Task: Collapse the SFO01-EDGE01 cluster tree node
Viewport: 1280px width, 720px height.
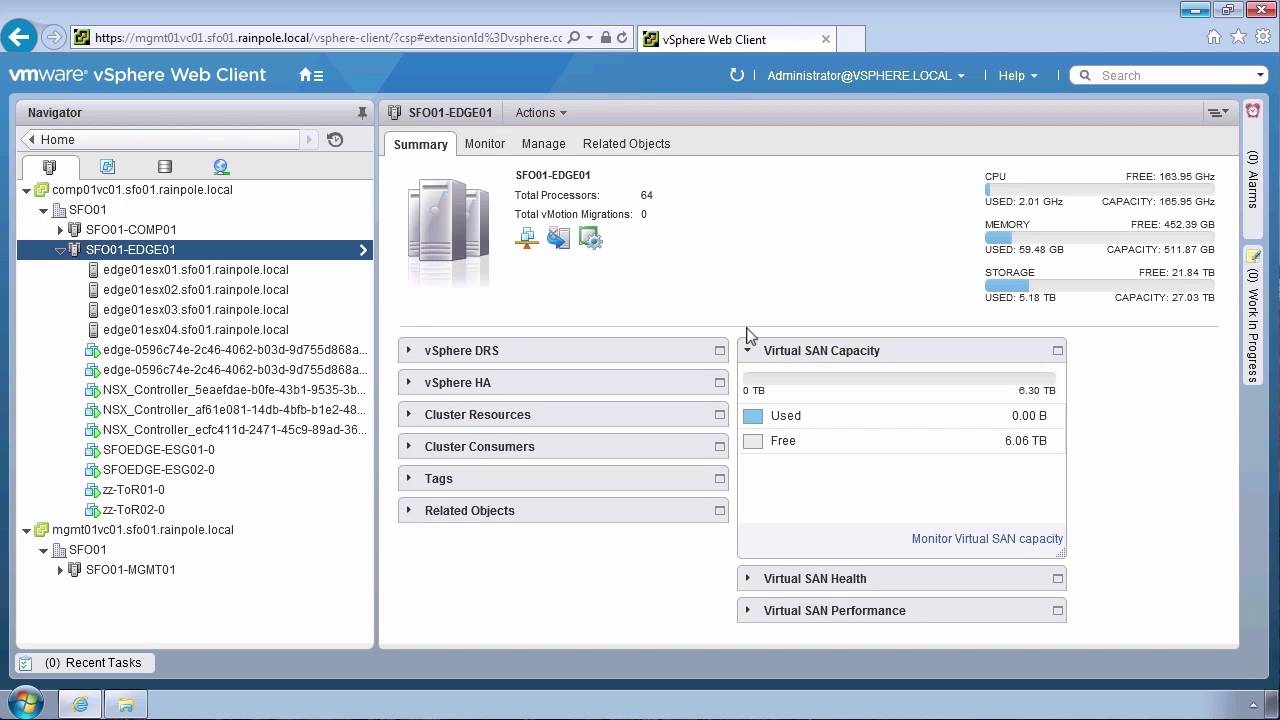Action: [60, 250]
